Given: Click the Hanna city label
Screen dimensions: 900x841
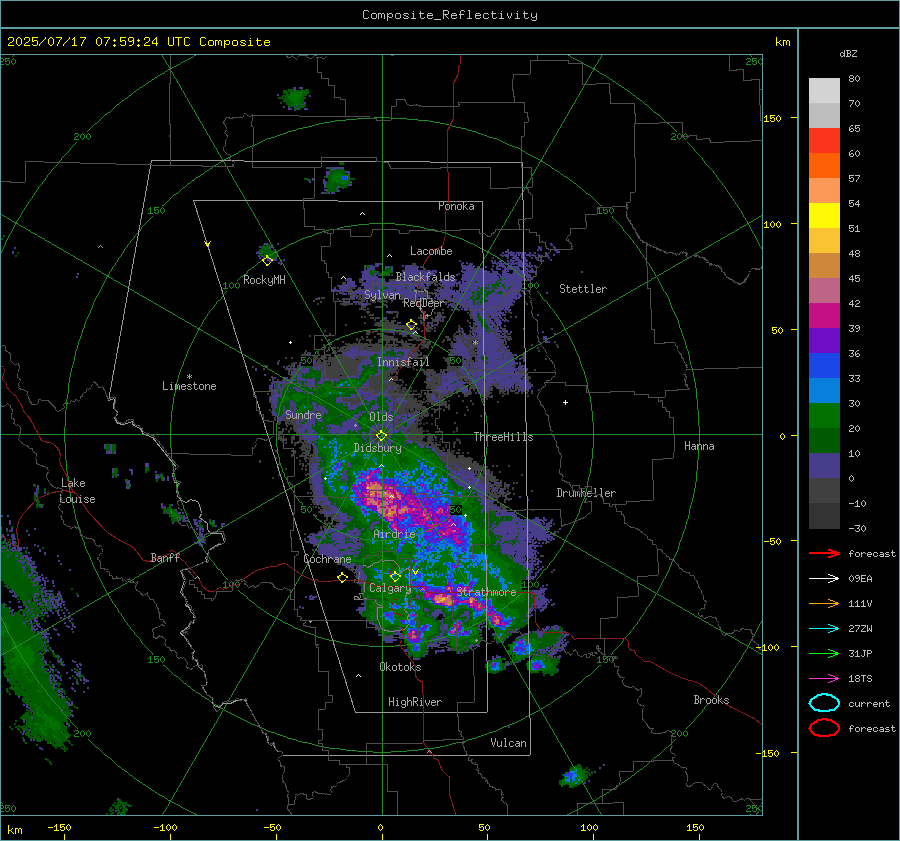Looking at the screenshot, I should 699,446.
